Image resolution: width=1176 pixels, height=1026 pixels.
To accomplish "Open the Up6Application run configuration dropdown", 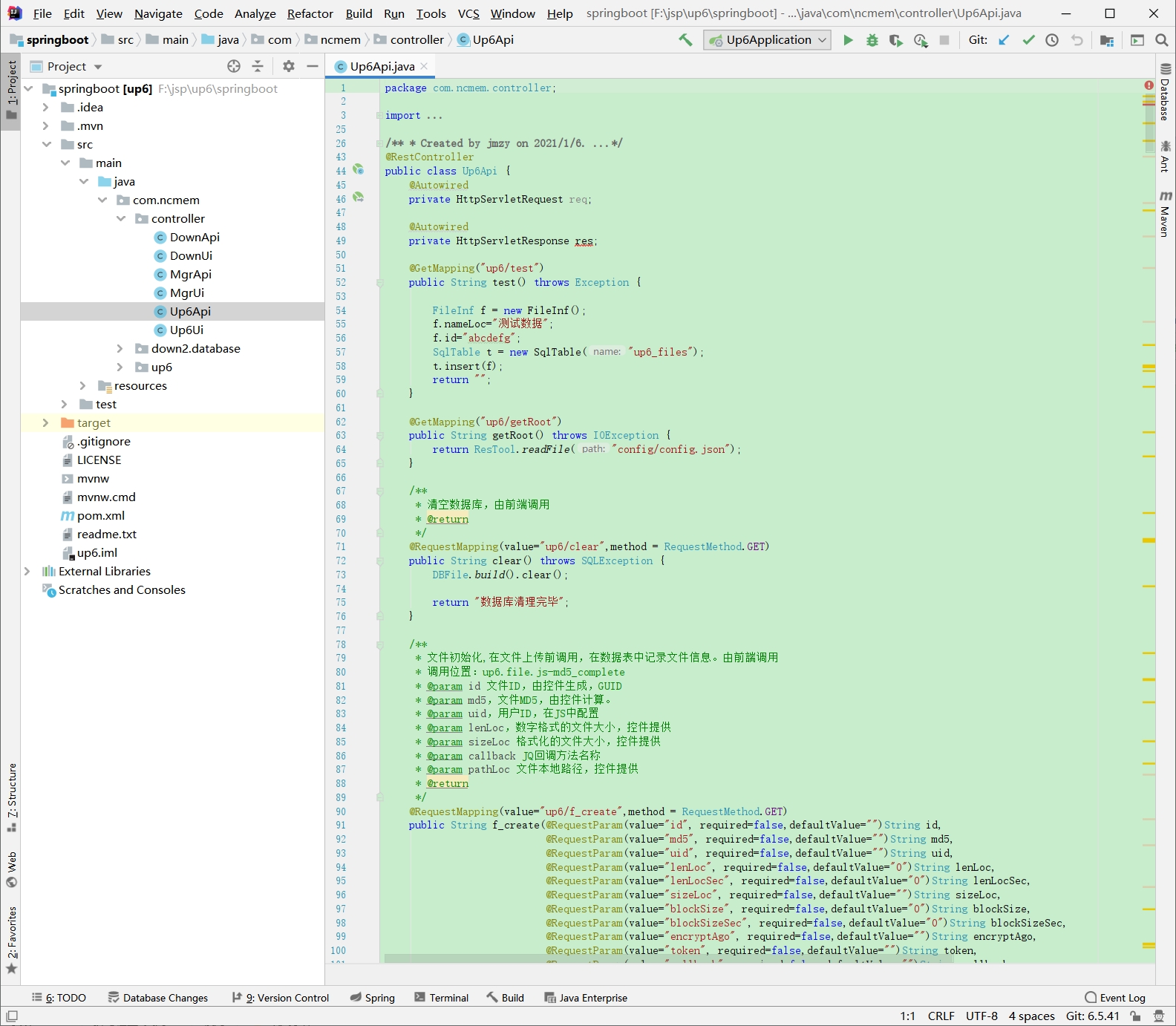I will click(x=768, y=40).
